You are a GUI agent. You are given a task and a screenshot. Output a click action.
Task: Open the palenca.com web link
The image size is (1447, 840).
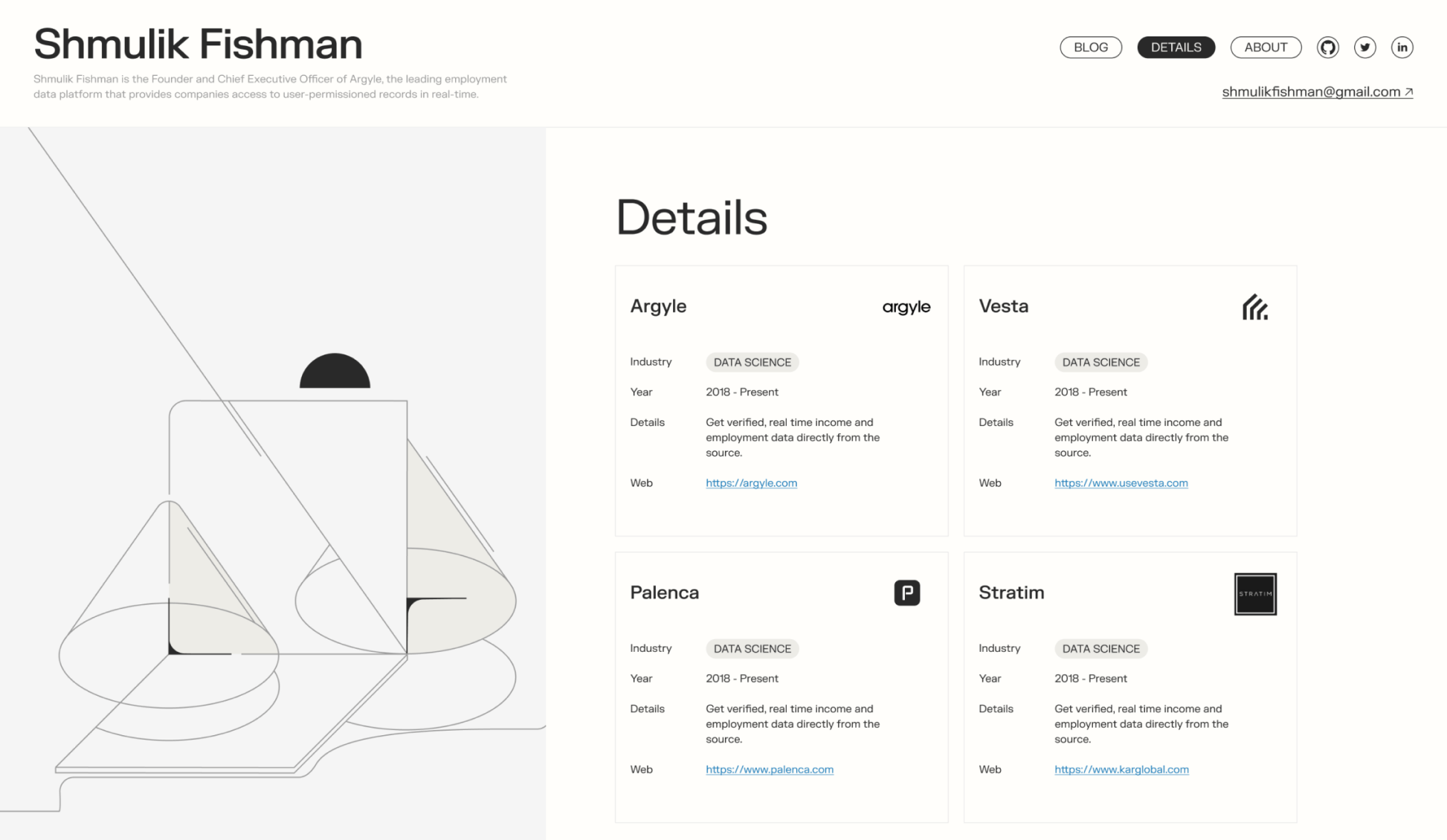click(x=769, y=769)
